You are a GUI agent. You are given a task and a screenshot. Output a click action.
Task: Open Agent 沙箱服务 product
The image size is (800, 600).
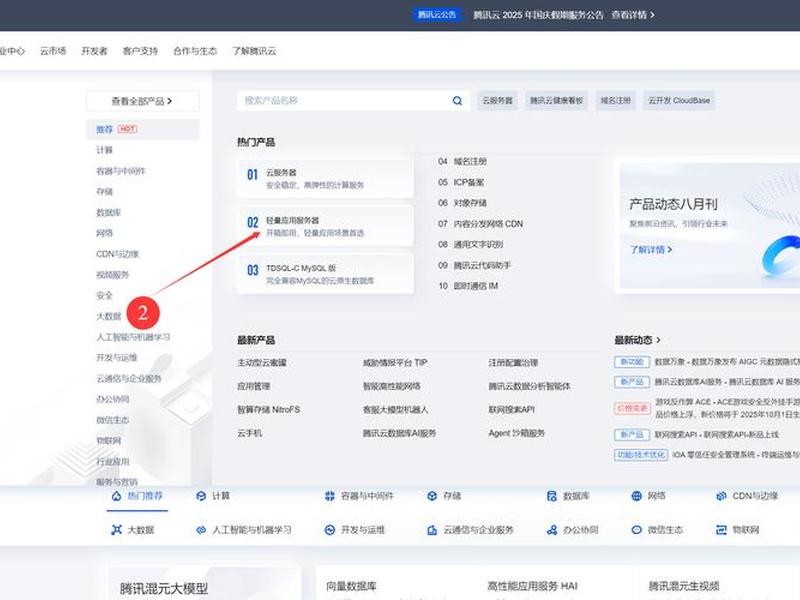coord(516,433)
